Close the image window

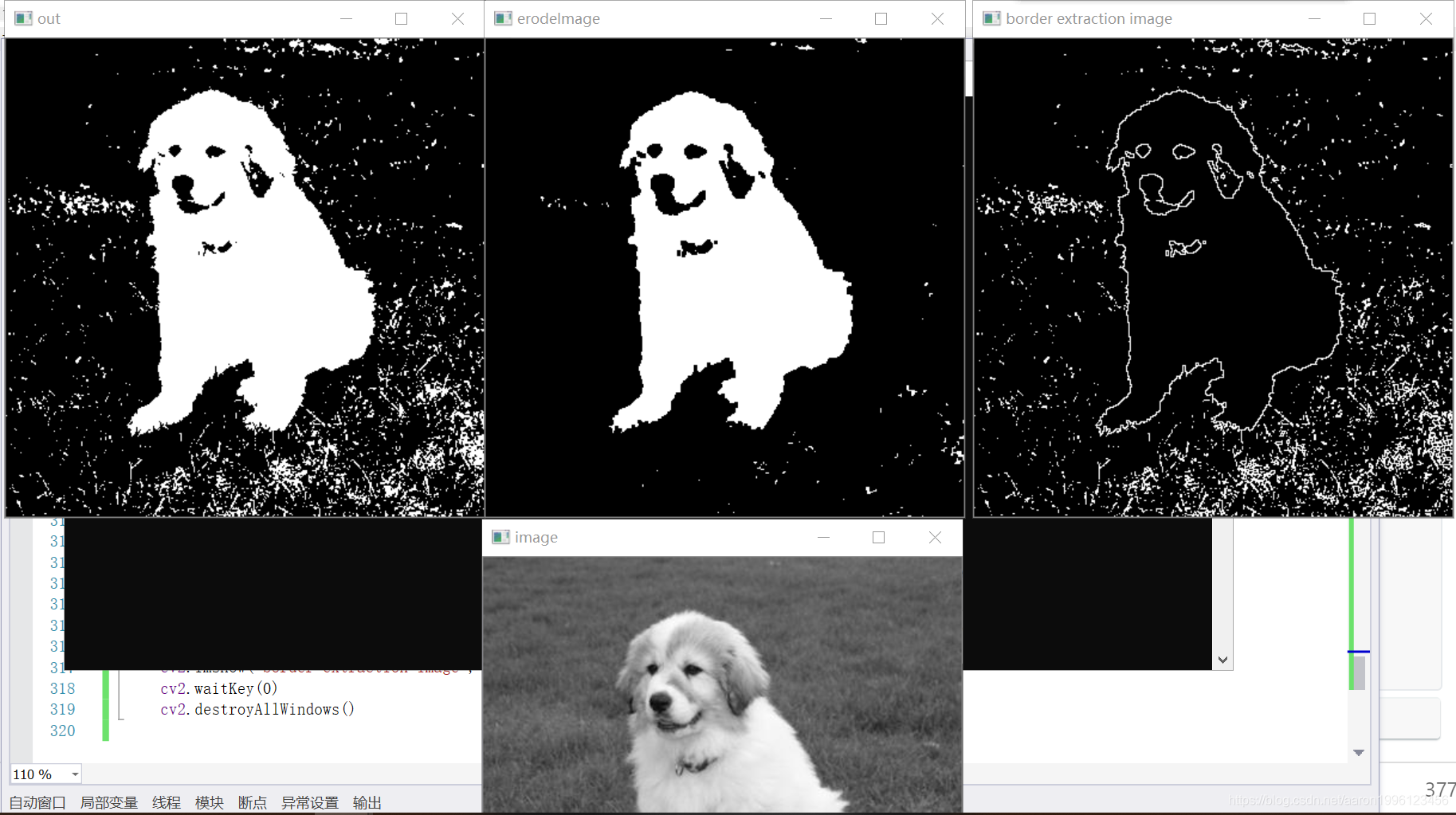935,537
